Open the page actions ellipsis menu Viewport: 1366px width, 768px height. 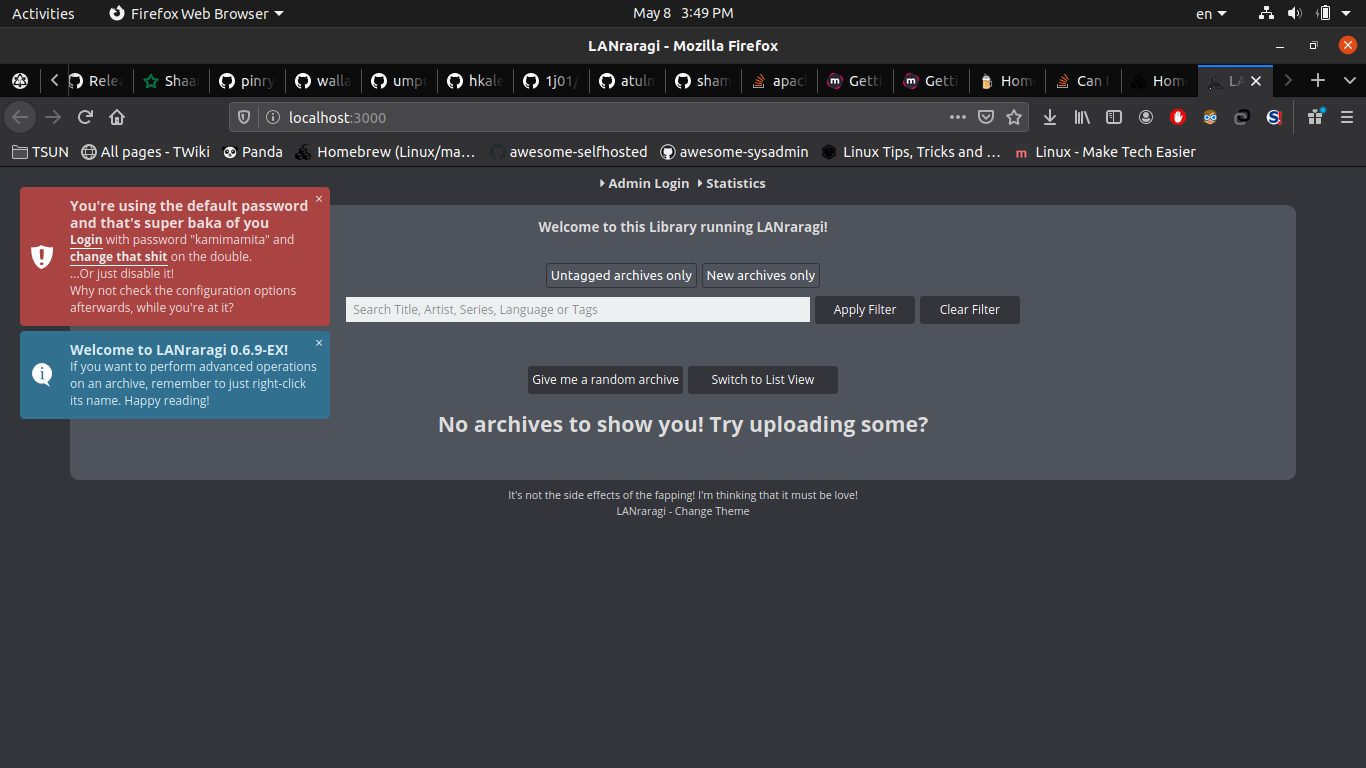[x=958, y=117]
